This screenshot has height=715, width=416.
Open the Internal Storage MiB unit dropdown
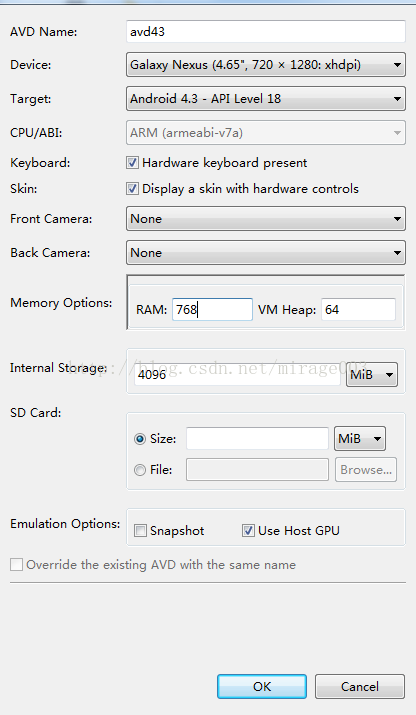point(372,374)
